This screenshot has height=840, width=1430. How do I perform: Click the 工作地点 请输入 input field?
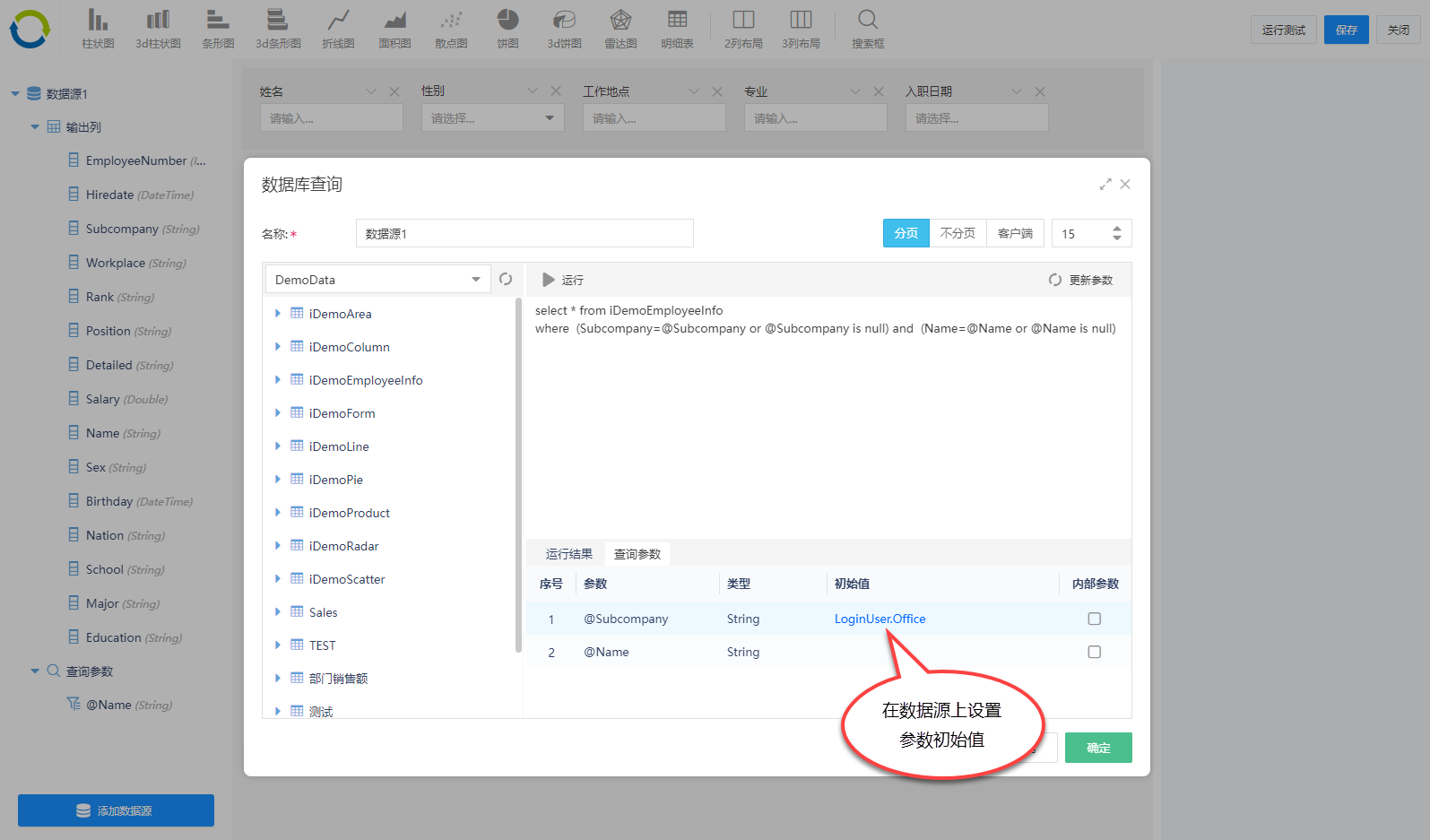pos(654,118)
